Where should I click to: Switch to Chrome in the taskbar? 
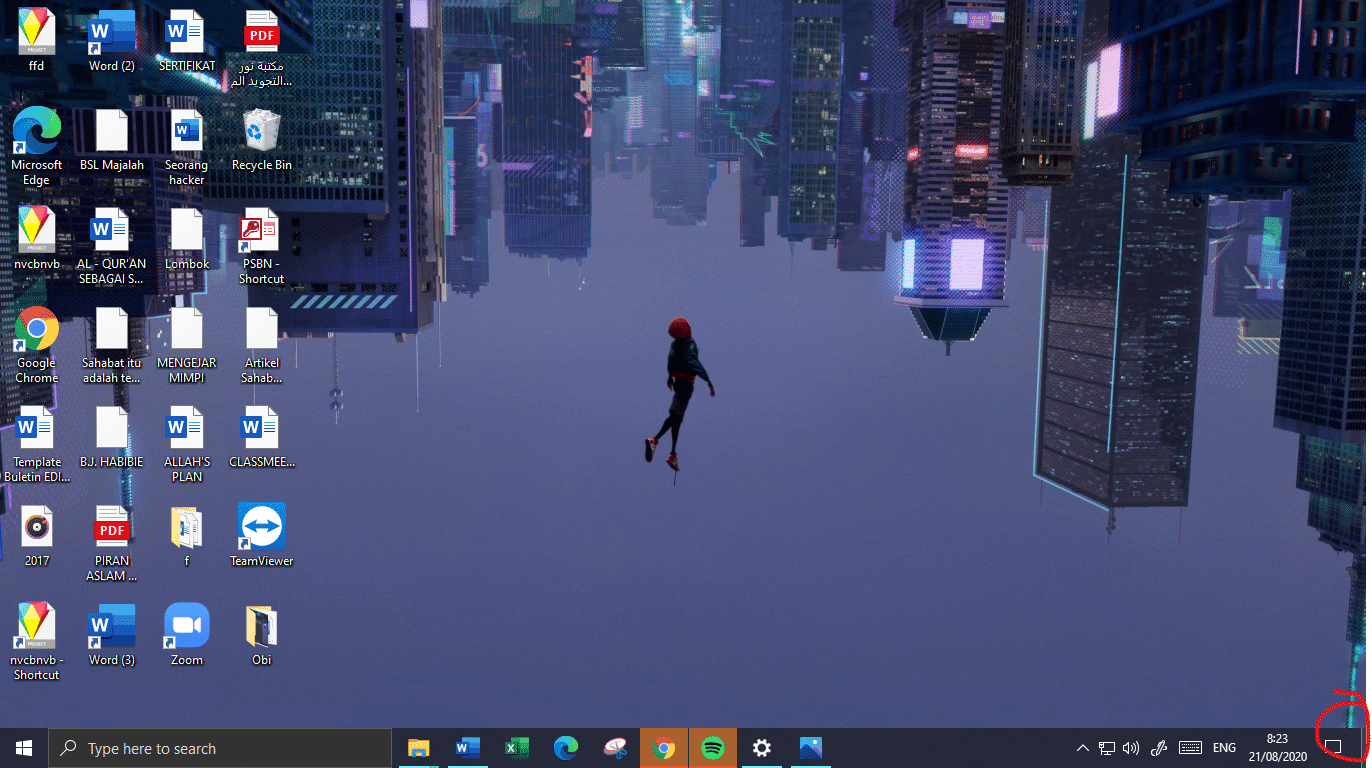(x=664, y=748)
